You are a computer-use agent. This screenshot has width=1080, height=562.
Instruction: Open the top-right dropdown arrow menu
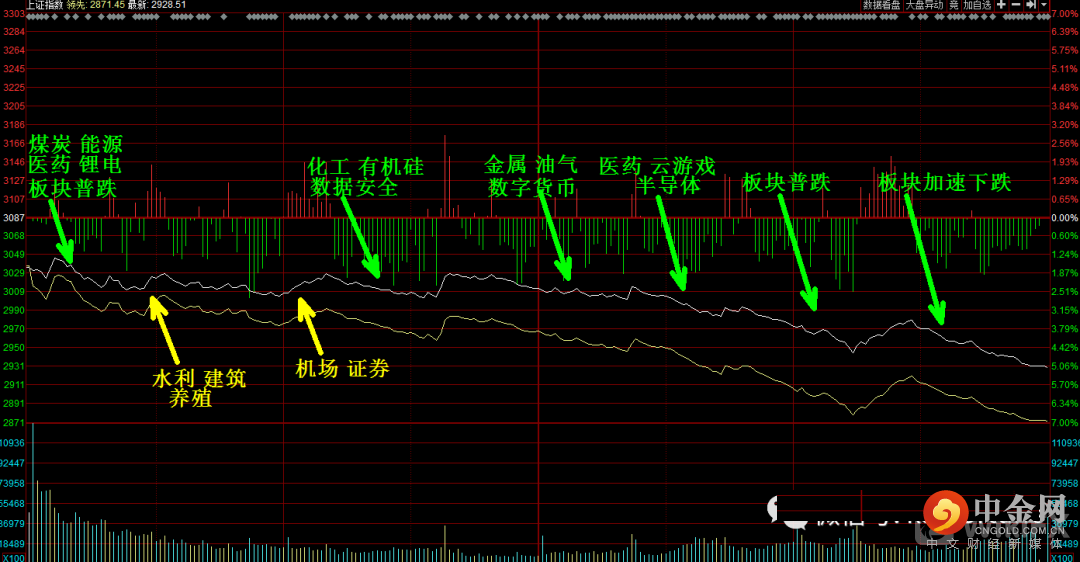pyautogui.click(x=1043, y=5)
